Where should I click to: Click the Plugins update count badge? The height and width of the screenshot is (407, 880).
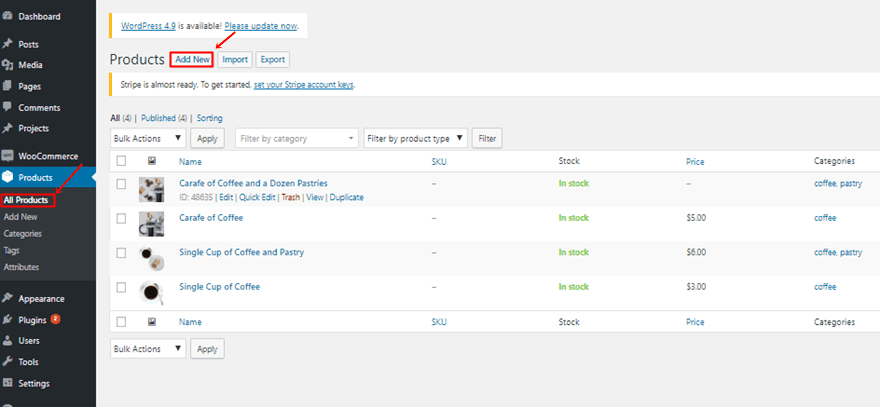click(x=56, y=319)
